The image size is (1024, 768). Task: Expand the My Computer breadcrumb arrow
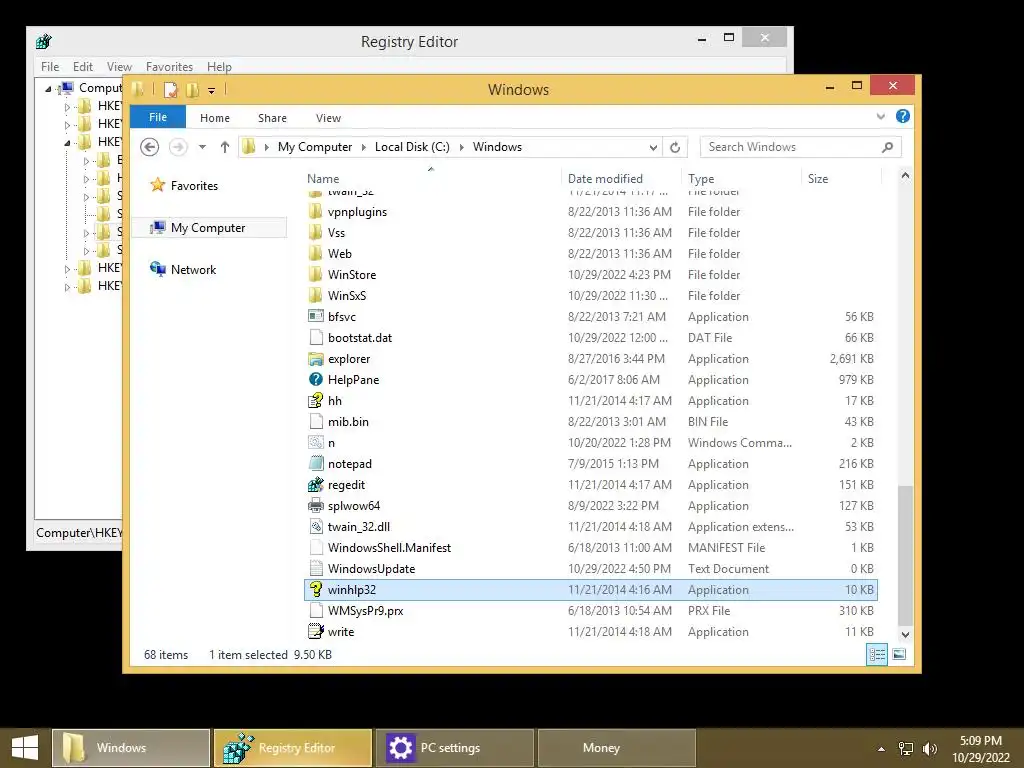point(364,147)
